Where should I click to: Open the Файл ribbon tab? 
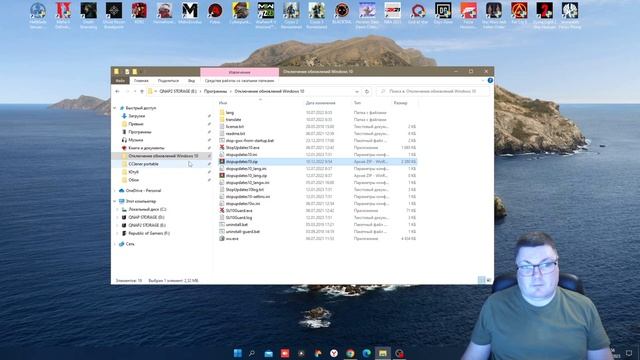(x=120, y=81)
